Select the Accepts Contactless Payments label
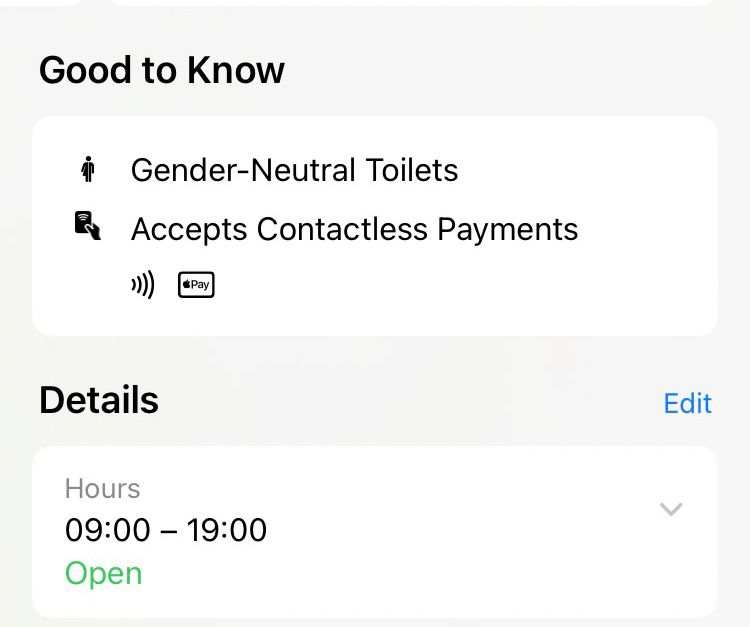 coord(354,230)
